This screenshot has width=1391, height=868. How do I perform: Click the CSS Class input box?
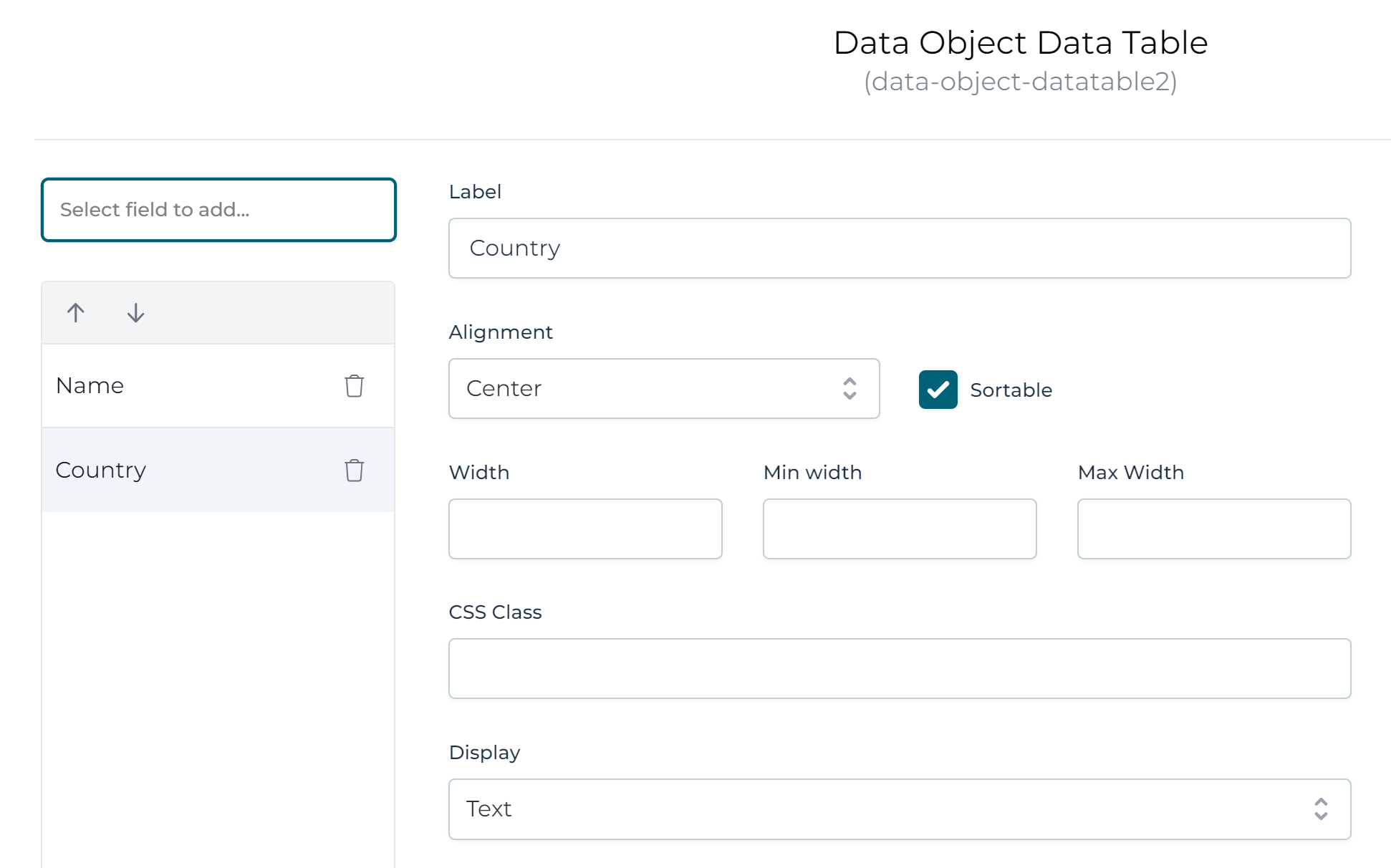click(x=899, y=667)
